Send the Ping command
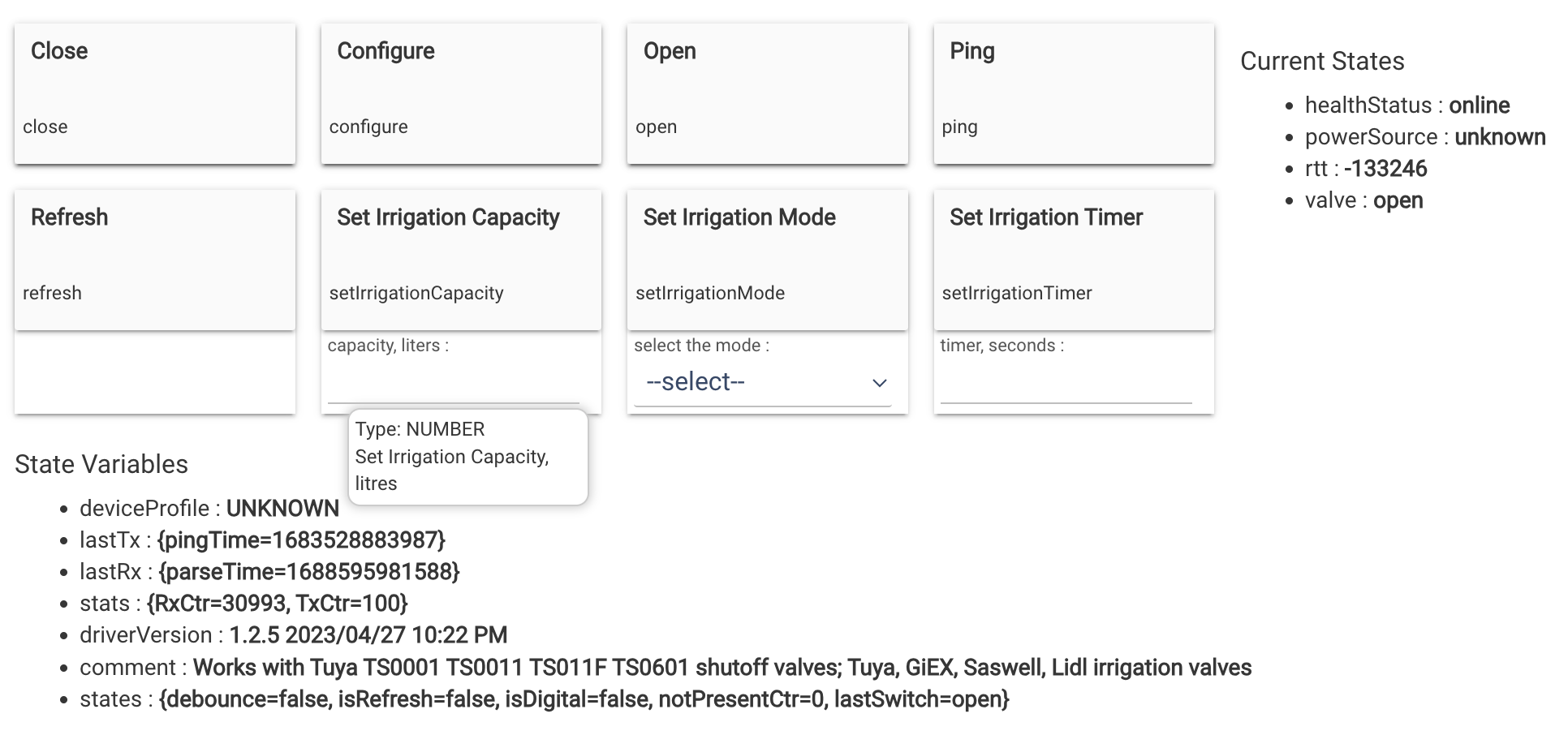 pyautogui.click(x=1073, y=93)
